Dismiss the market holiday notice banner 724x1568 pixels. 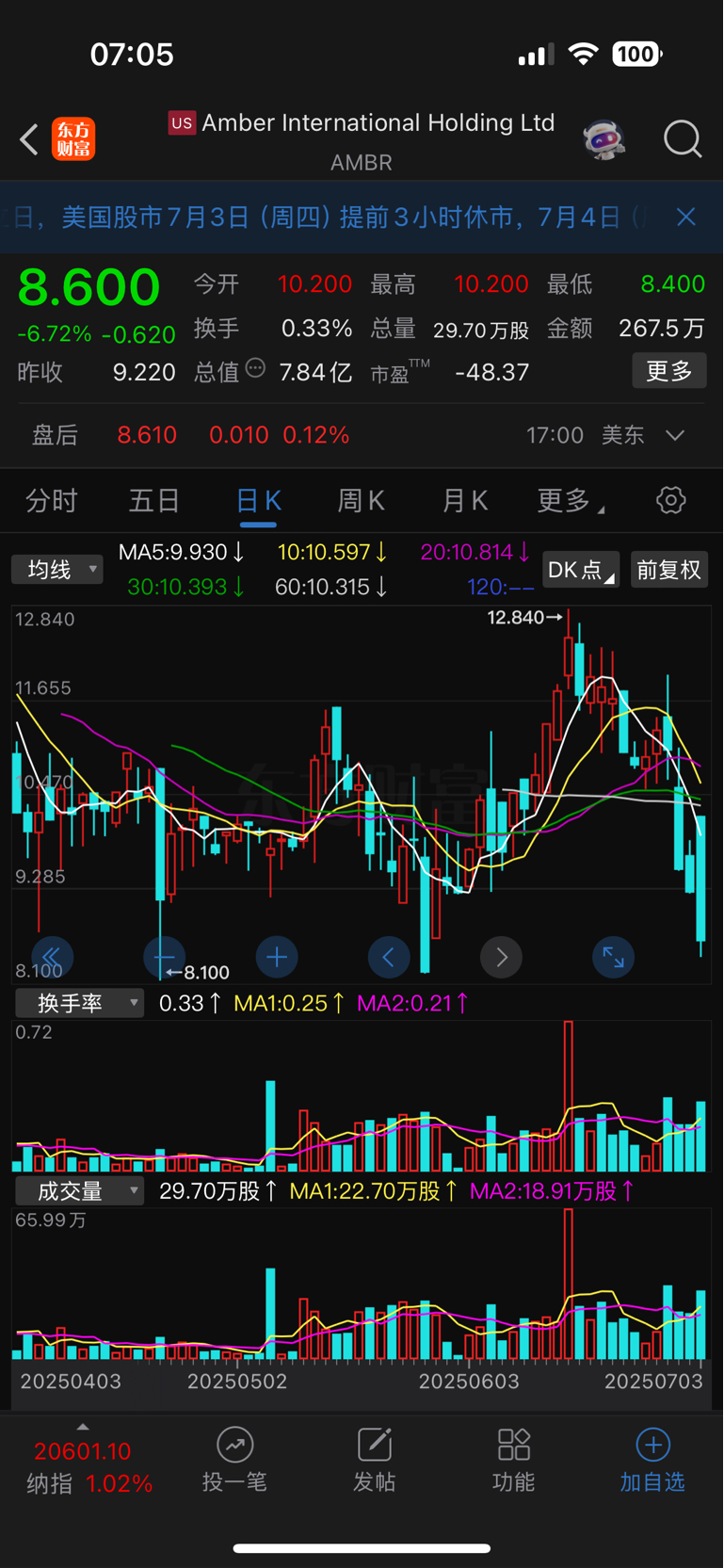click(686, 218)
